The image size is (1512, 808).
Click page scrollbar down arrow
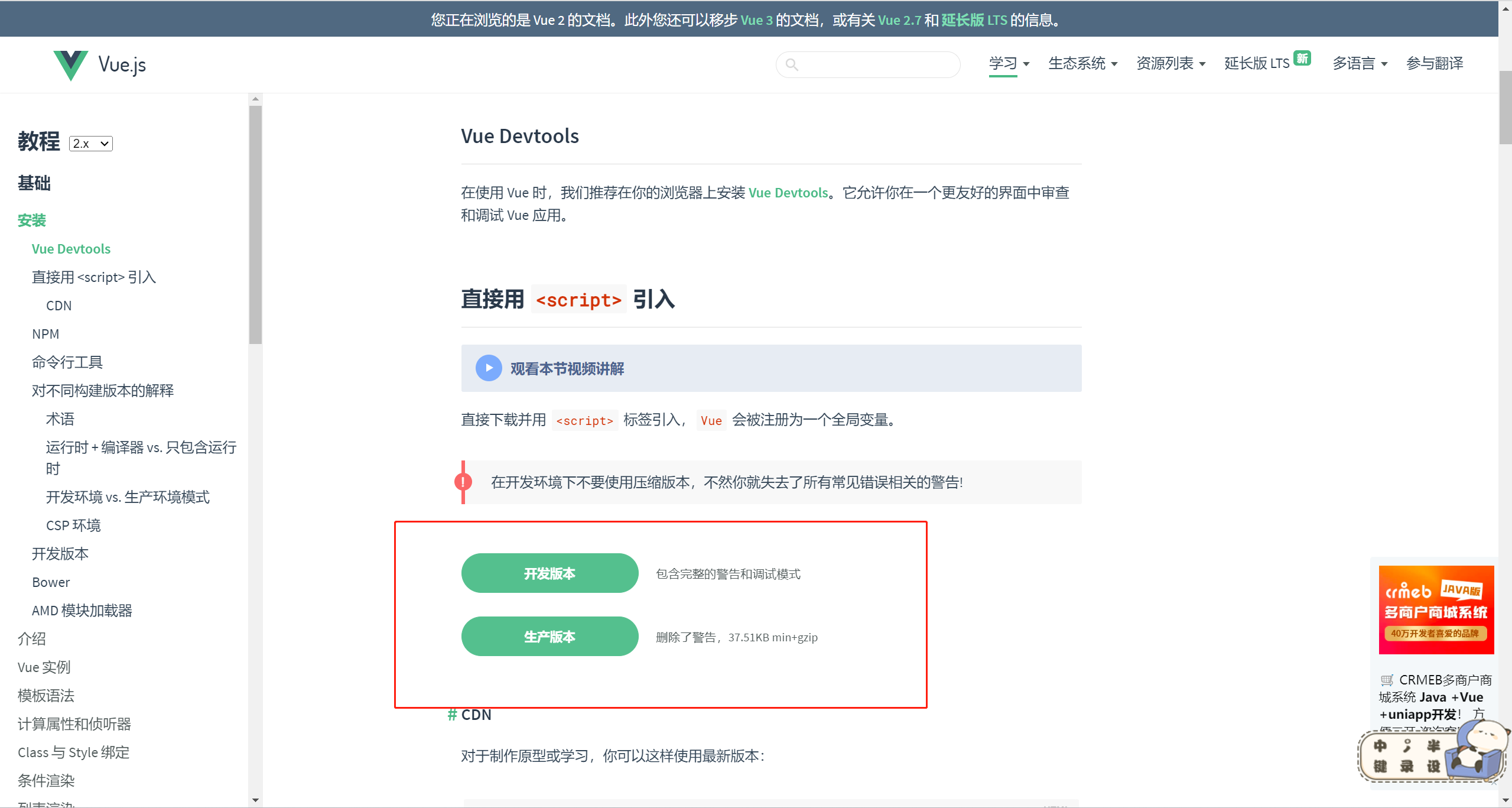[x=1505, y=800]
